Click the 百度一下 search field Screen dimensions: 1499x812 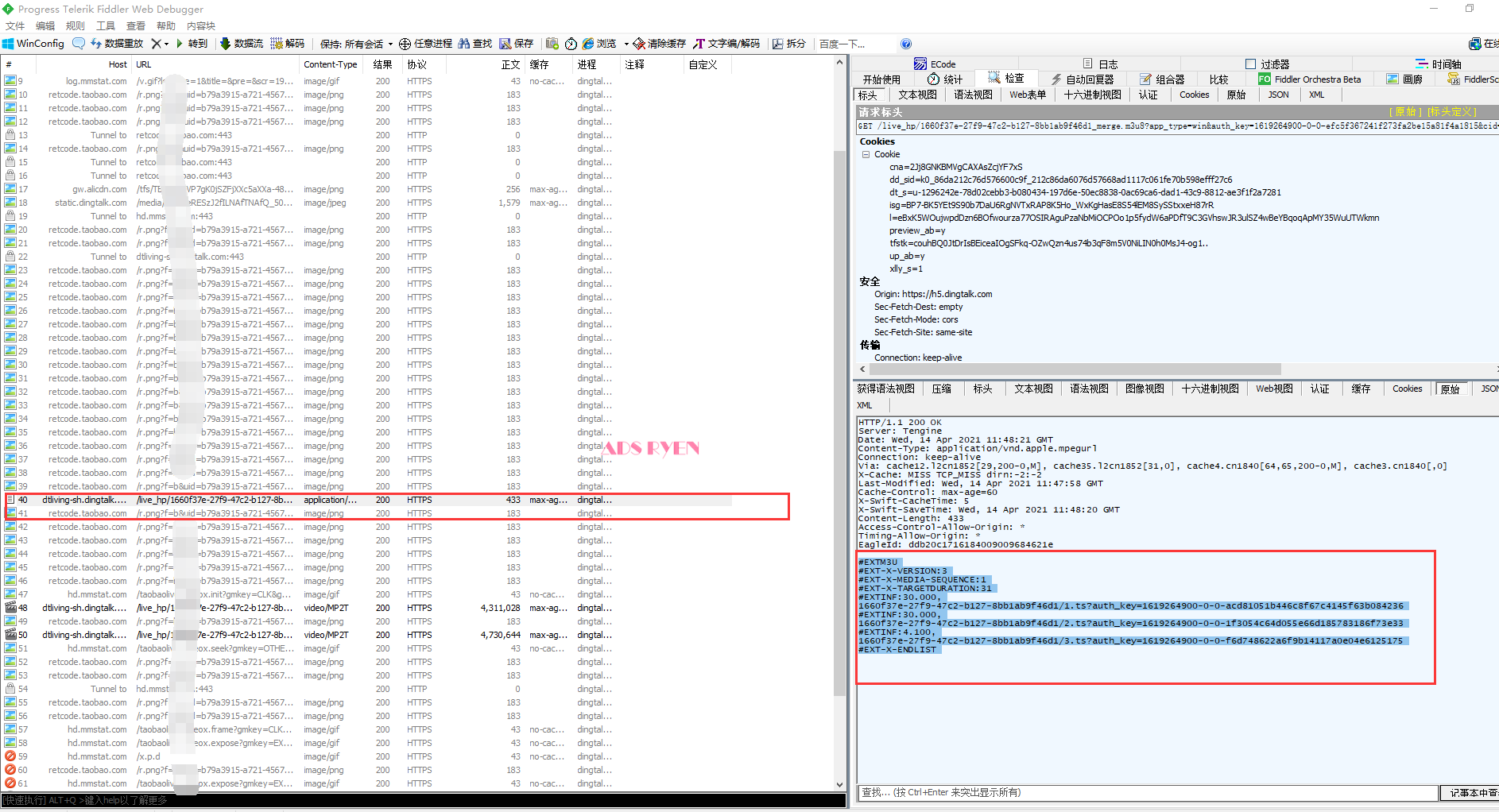click(x=855, y=44)
